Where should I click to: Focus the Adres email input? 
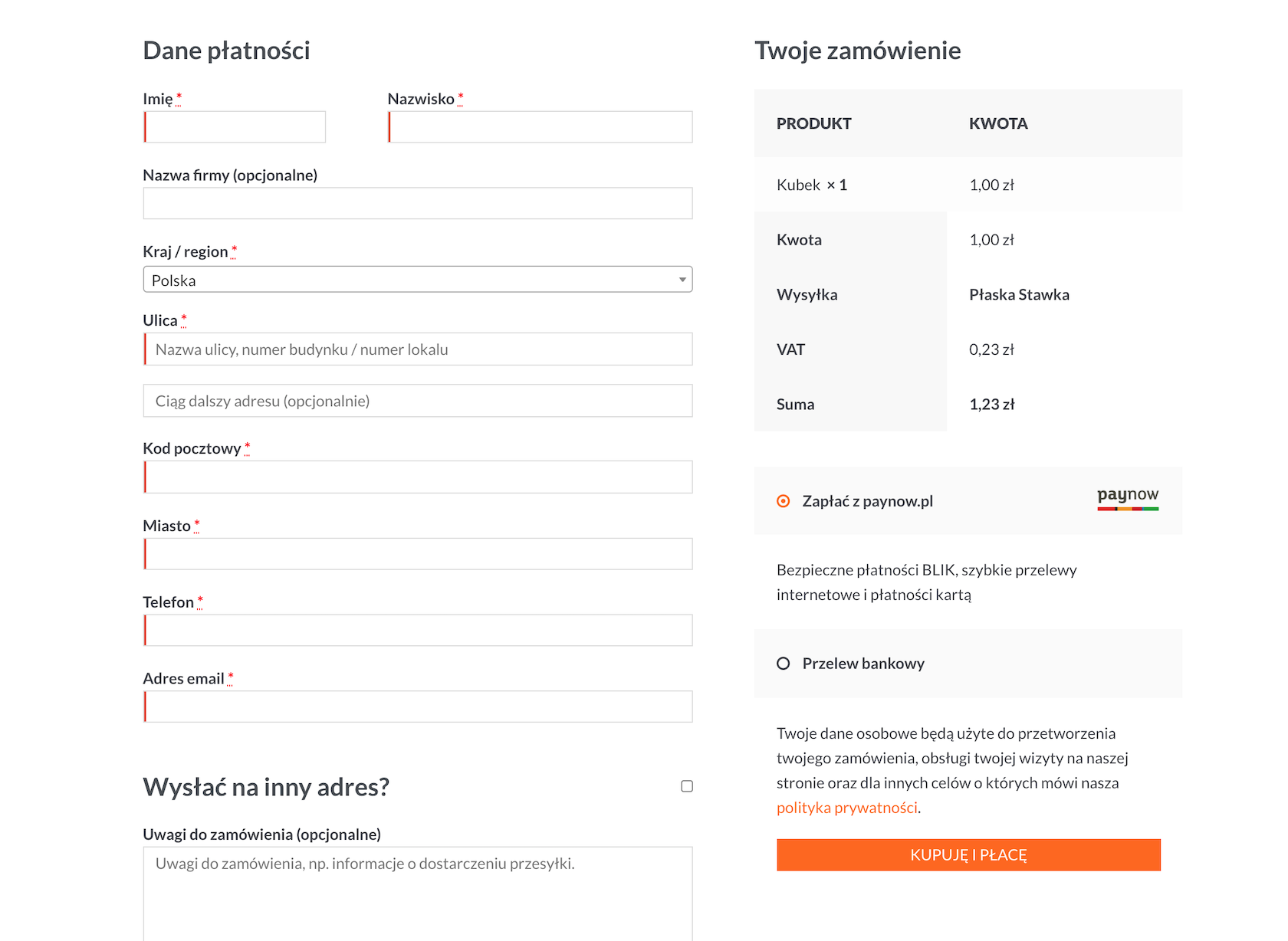[417, 707]
